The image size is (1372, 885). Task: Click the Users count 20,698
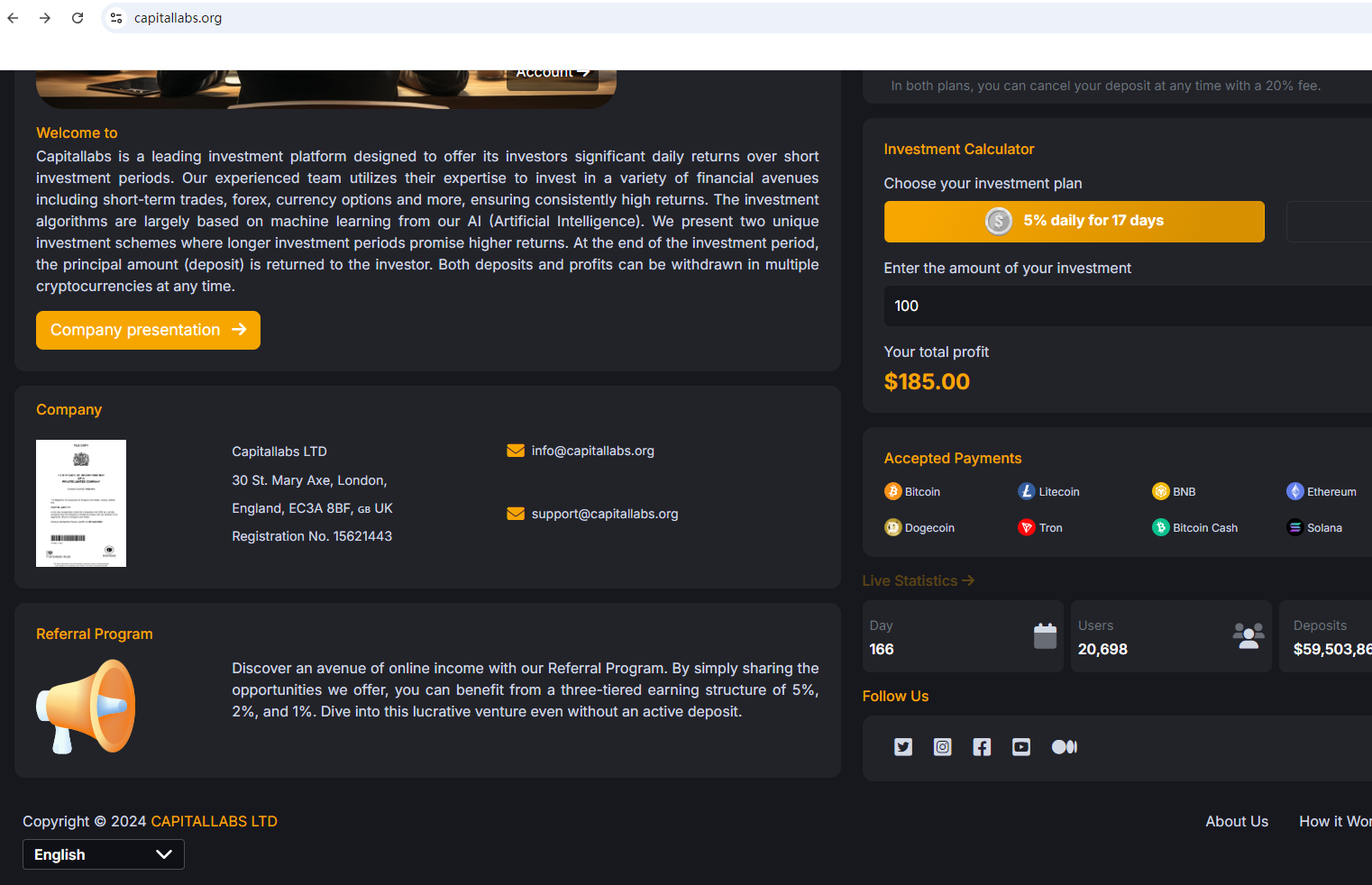tap(1102, 650)
